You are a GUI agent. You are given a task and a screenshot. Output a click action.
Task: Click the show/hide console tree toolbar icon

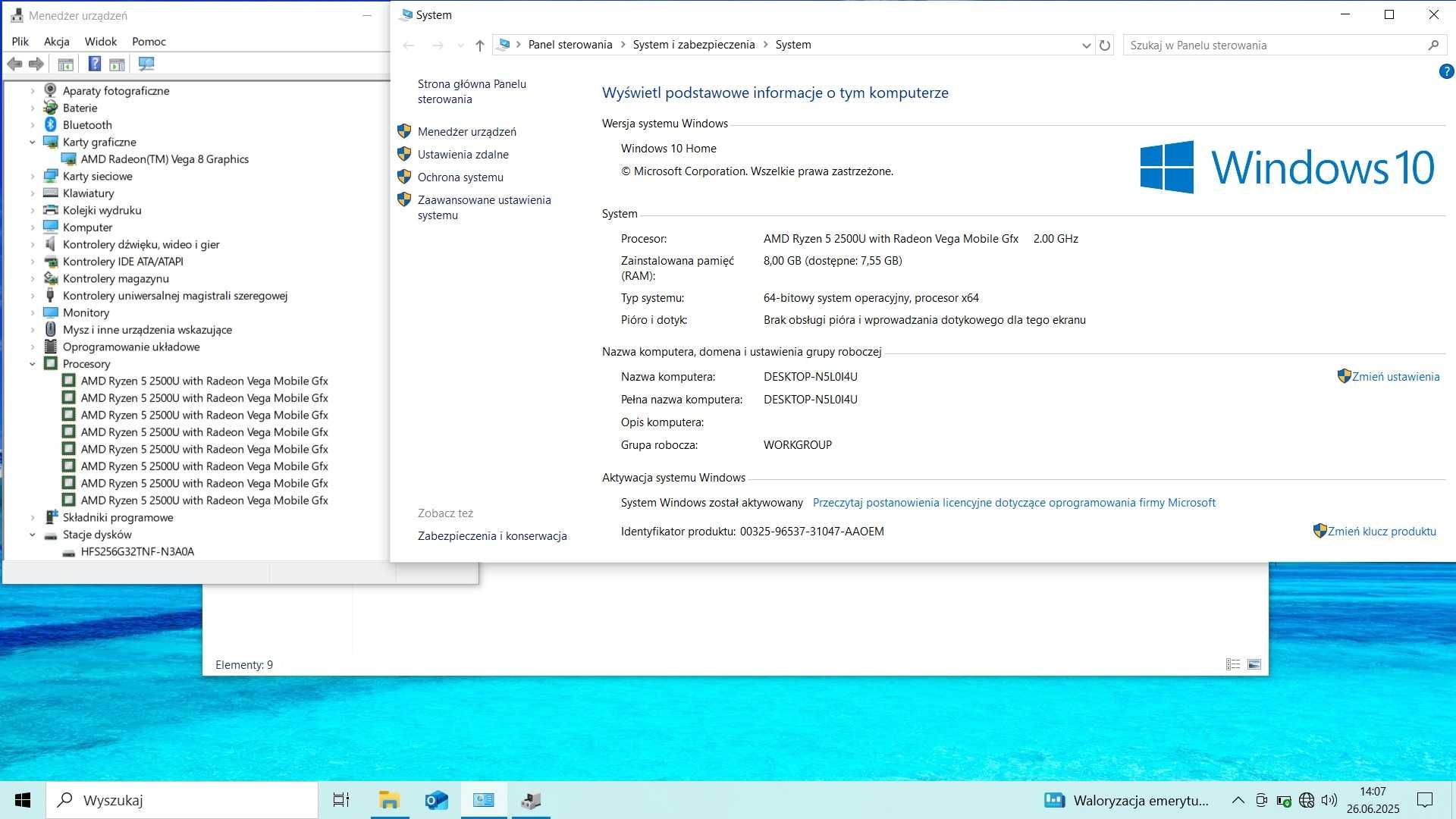66,64
